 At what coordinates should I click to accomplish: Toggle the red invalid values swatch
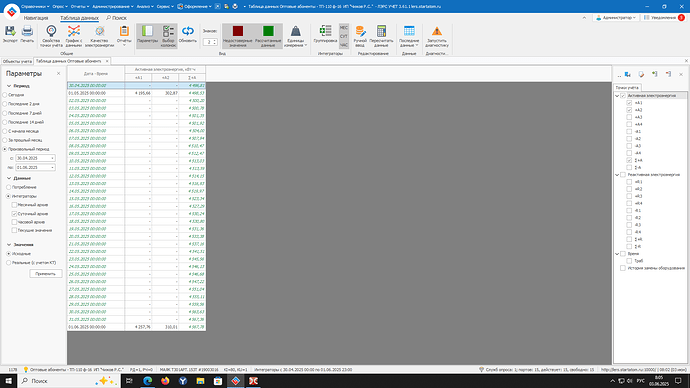pyautogui.click(x=238, y=36)
